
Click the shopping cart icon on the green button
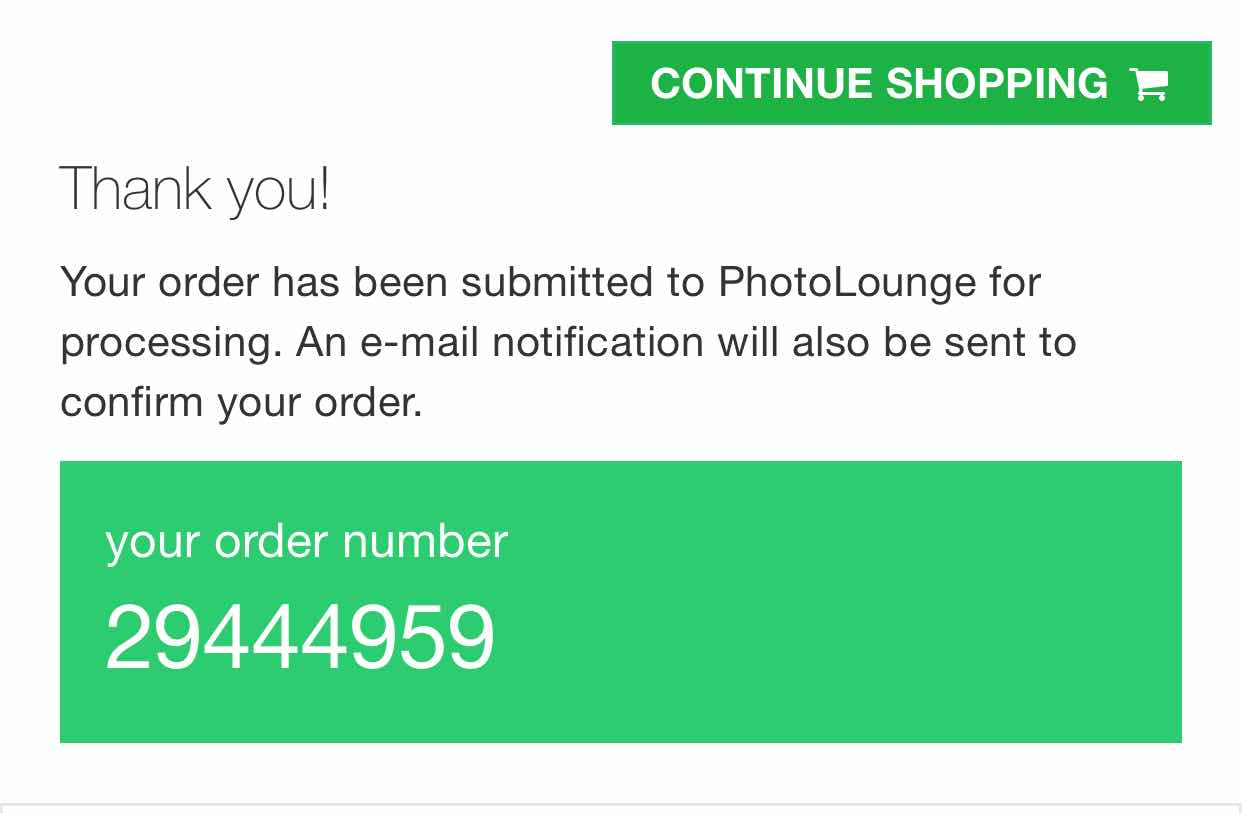[1149, 84]
